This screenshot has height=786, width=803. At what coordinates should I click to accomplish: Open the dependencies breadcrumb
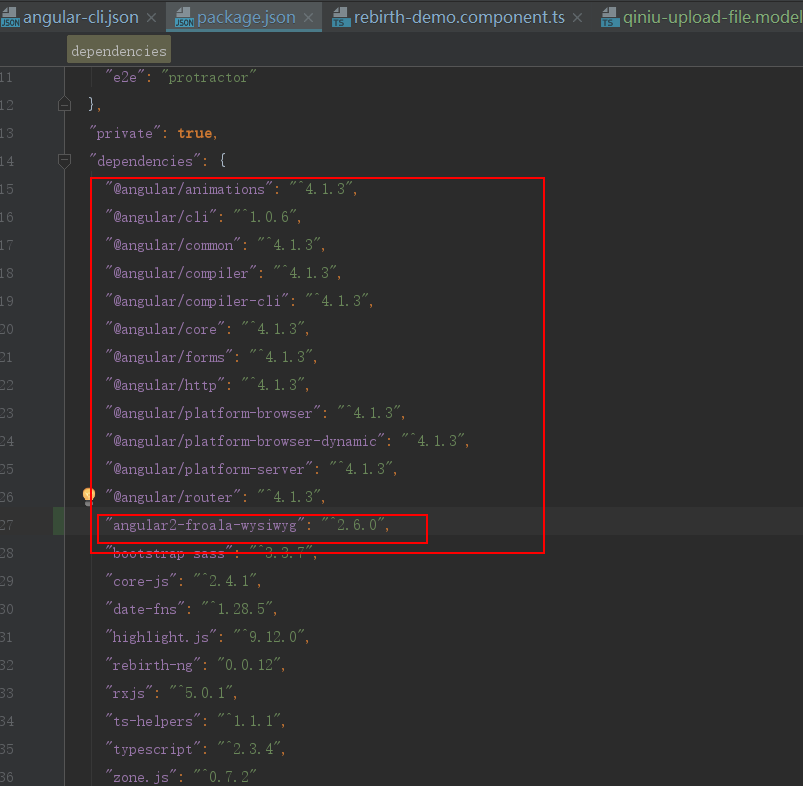tap(118, 49)
